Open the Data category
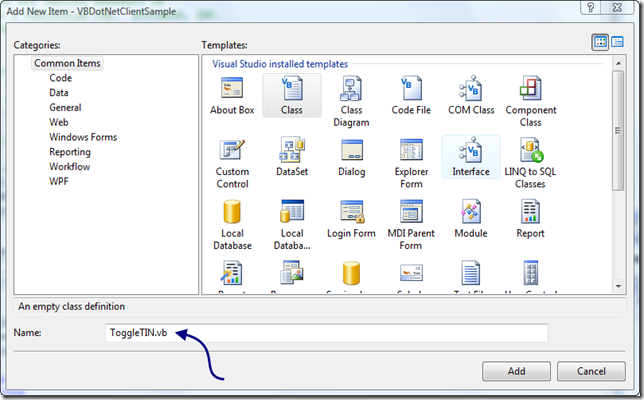 click(x=59, y=93)
